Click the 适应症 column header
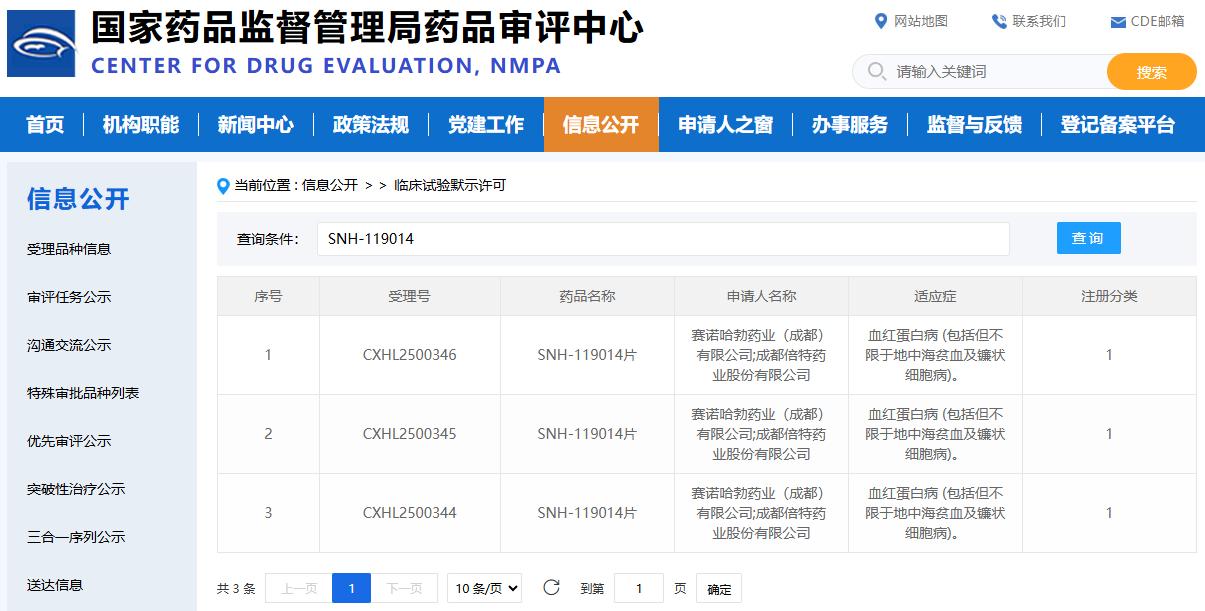Image resolution: width=1205 pixels, height=611 pixels. point(935,296)
